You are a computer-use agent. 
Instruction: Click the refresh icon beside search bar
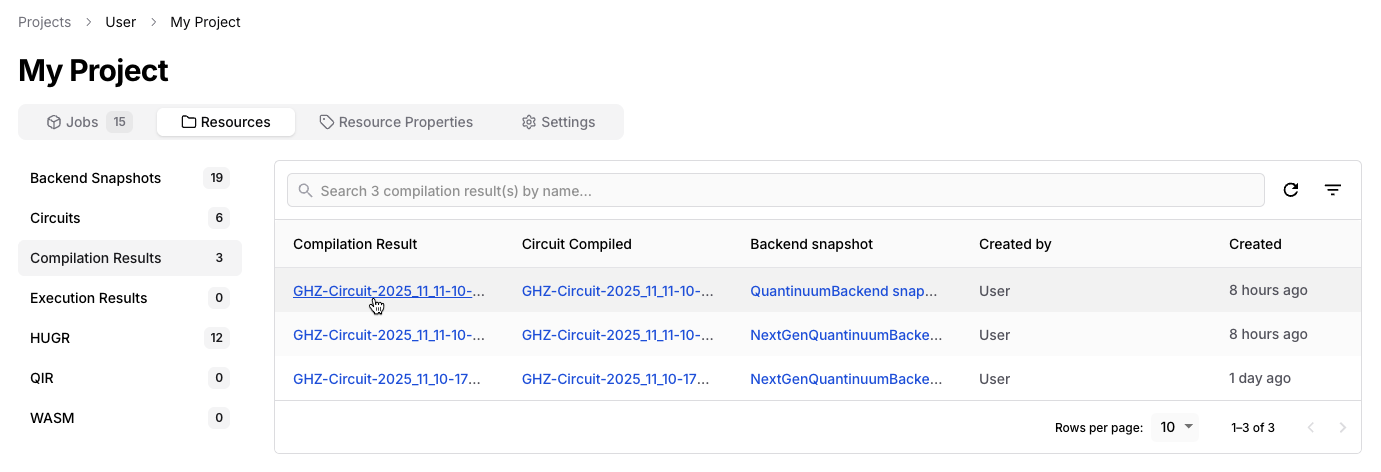coord(1291,190)
